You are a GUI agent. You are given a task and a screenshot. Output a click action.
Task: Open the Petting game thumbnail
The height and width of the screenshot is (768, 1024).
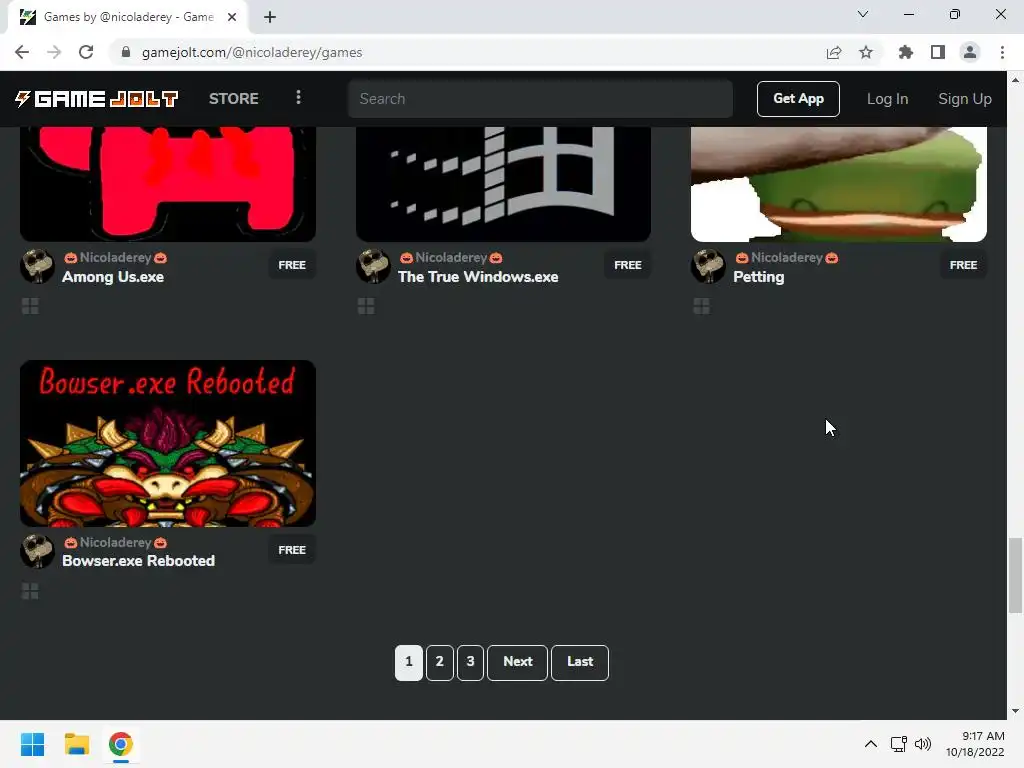point(839,184)
